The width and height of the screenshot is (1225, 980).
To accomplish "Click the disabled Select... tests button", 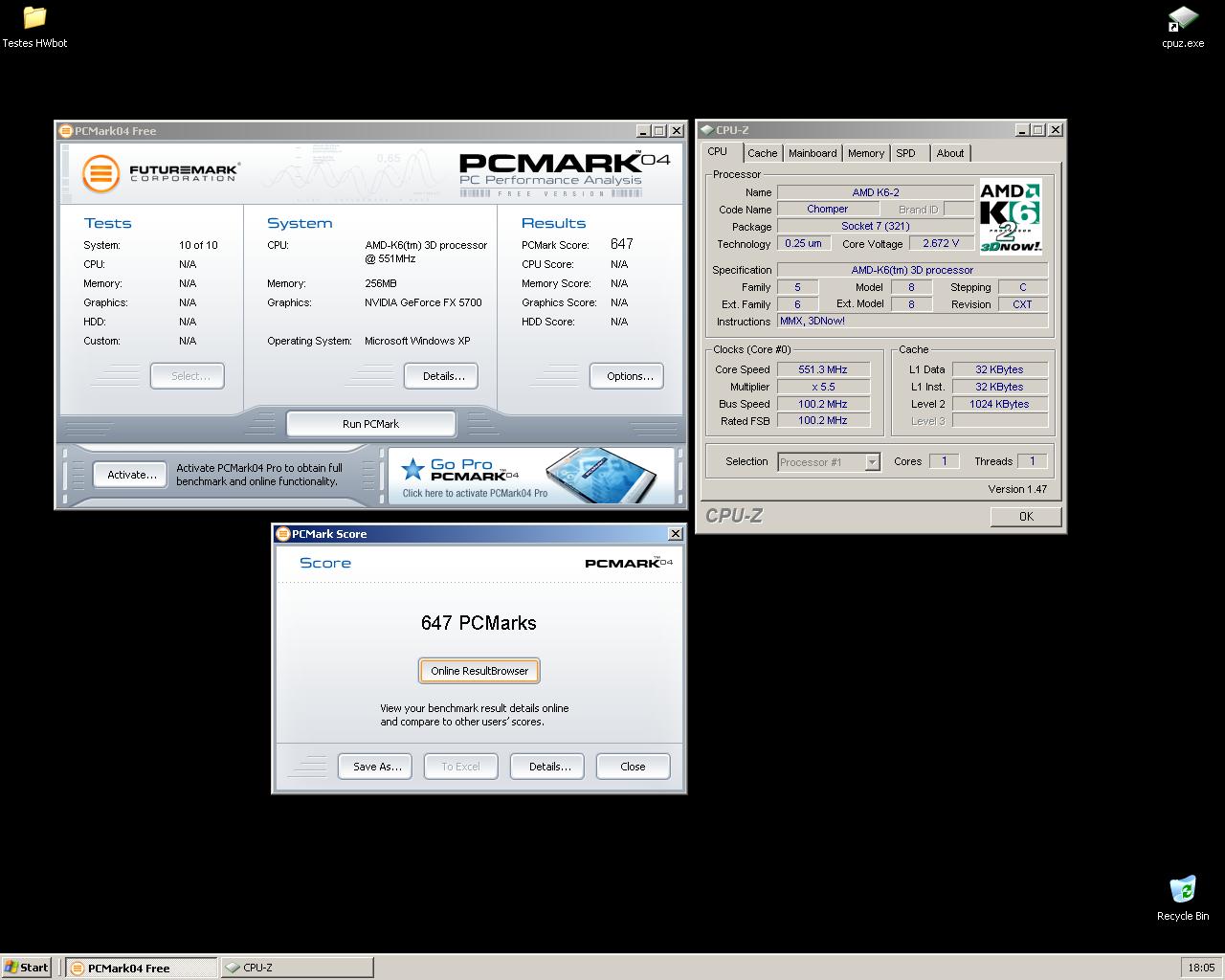I will [x=188, y=376].
